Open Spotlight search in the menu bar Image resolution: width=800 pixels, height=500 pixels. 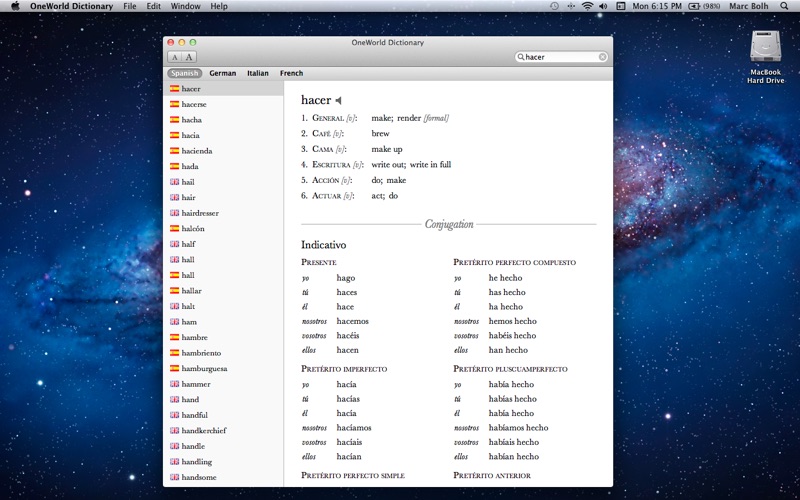784,6
